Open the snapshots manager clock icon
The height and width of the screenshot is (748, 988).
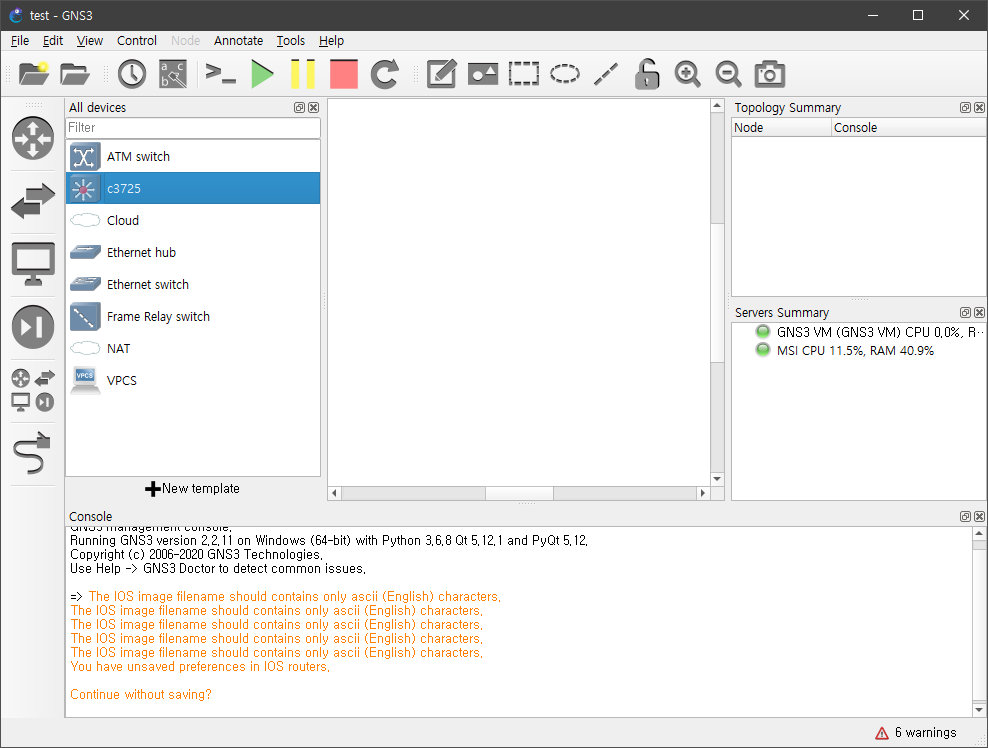tap(132, 74)
